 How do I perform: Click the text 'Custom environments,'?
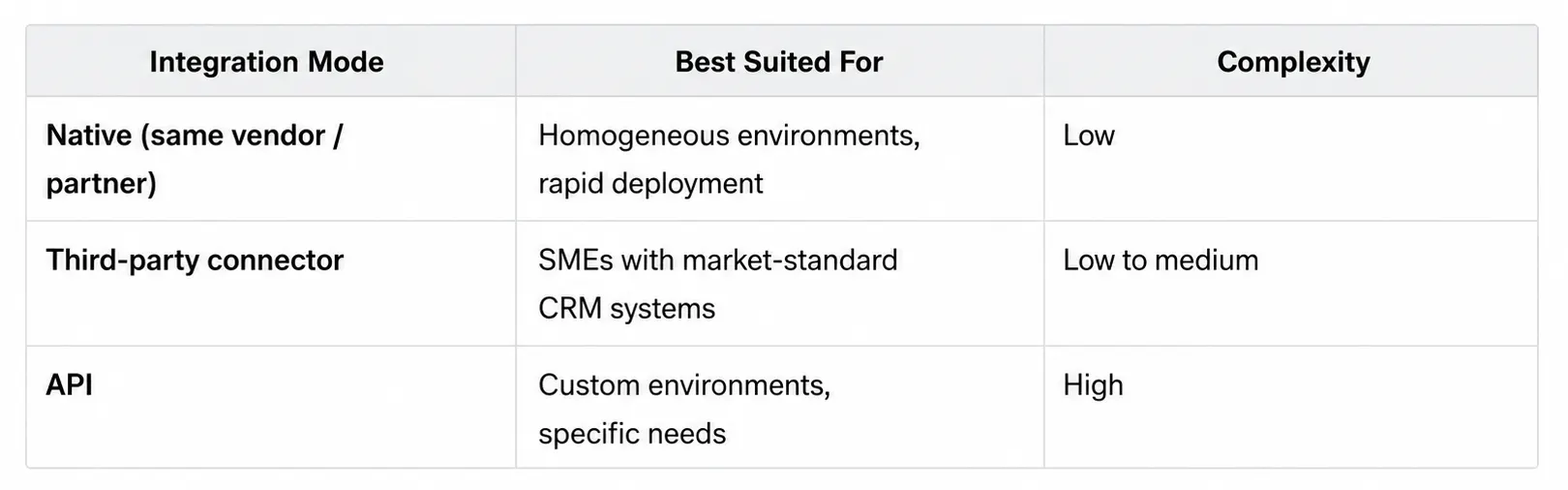pyautogui.click(x=684, y=385)
